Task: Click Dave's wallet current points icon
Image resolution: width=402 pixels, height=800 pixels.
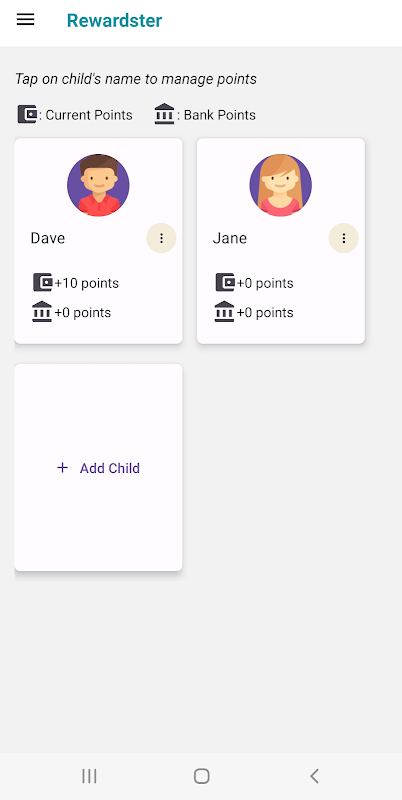Action: point(43,282)
